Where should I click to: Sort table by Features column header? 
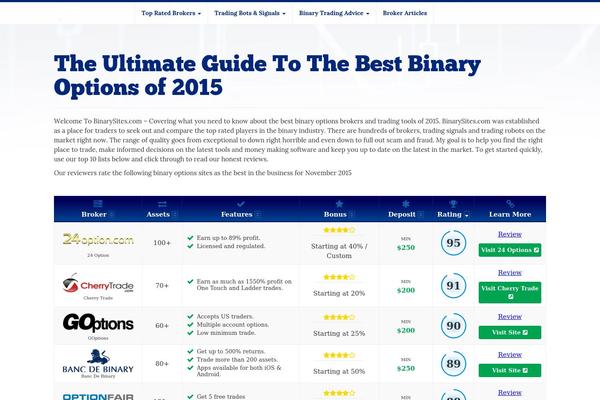[241, 214]
